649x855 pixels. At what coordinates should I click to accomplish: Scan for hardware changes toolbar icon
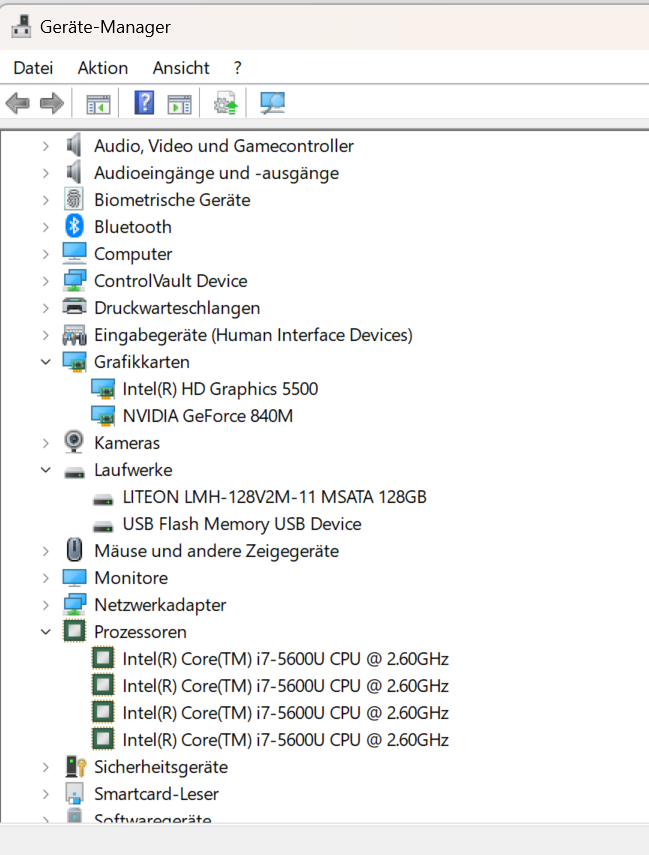coord(273,103)
